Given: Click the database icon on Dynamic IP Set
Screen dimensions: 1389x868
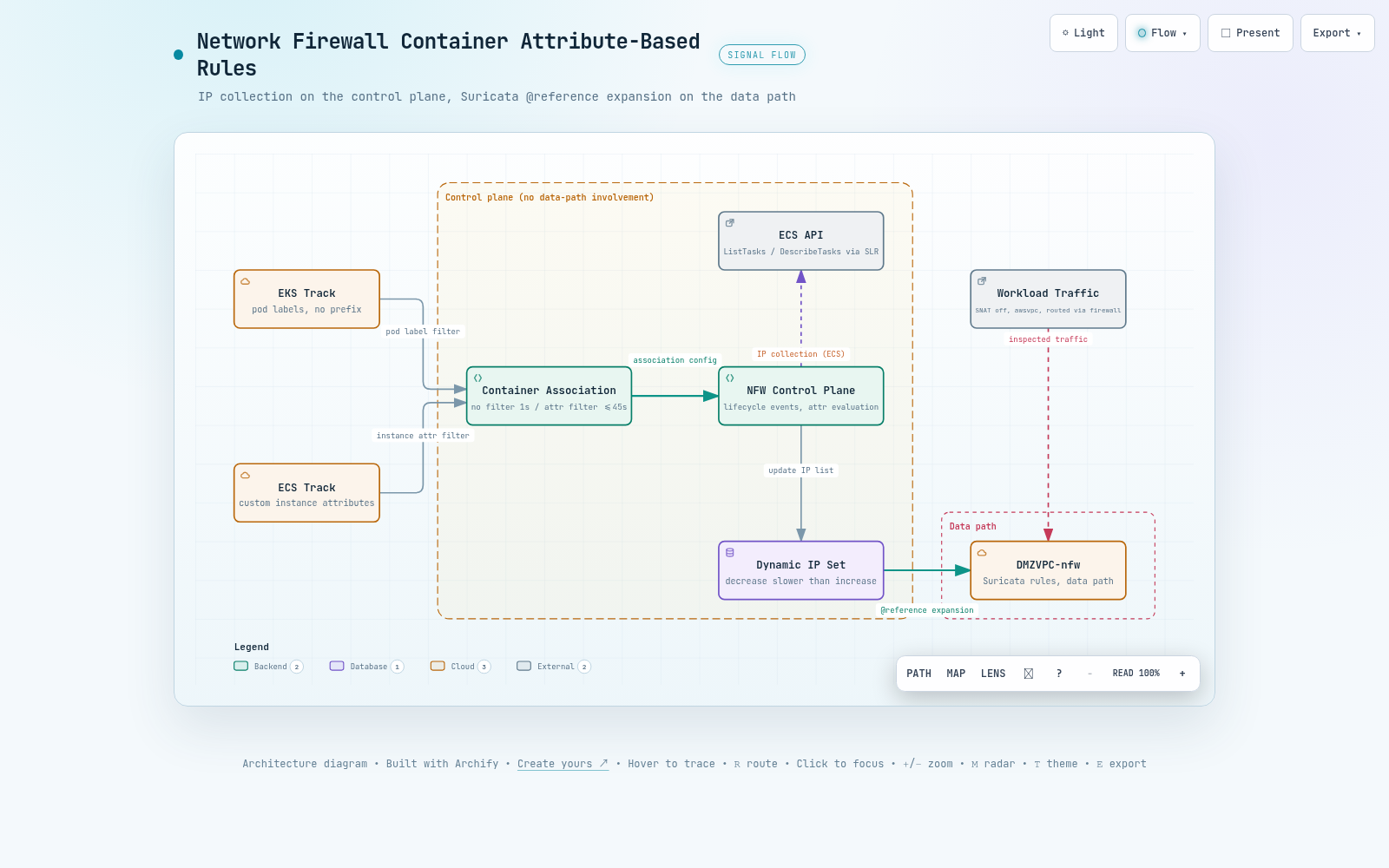Looking at the screenshot, I should click(730, 553).
